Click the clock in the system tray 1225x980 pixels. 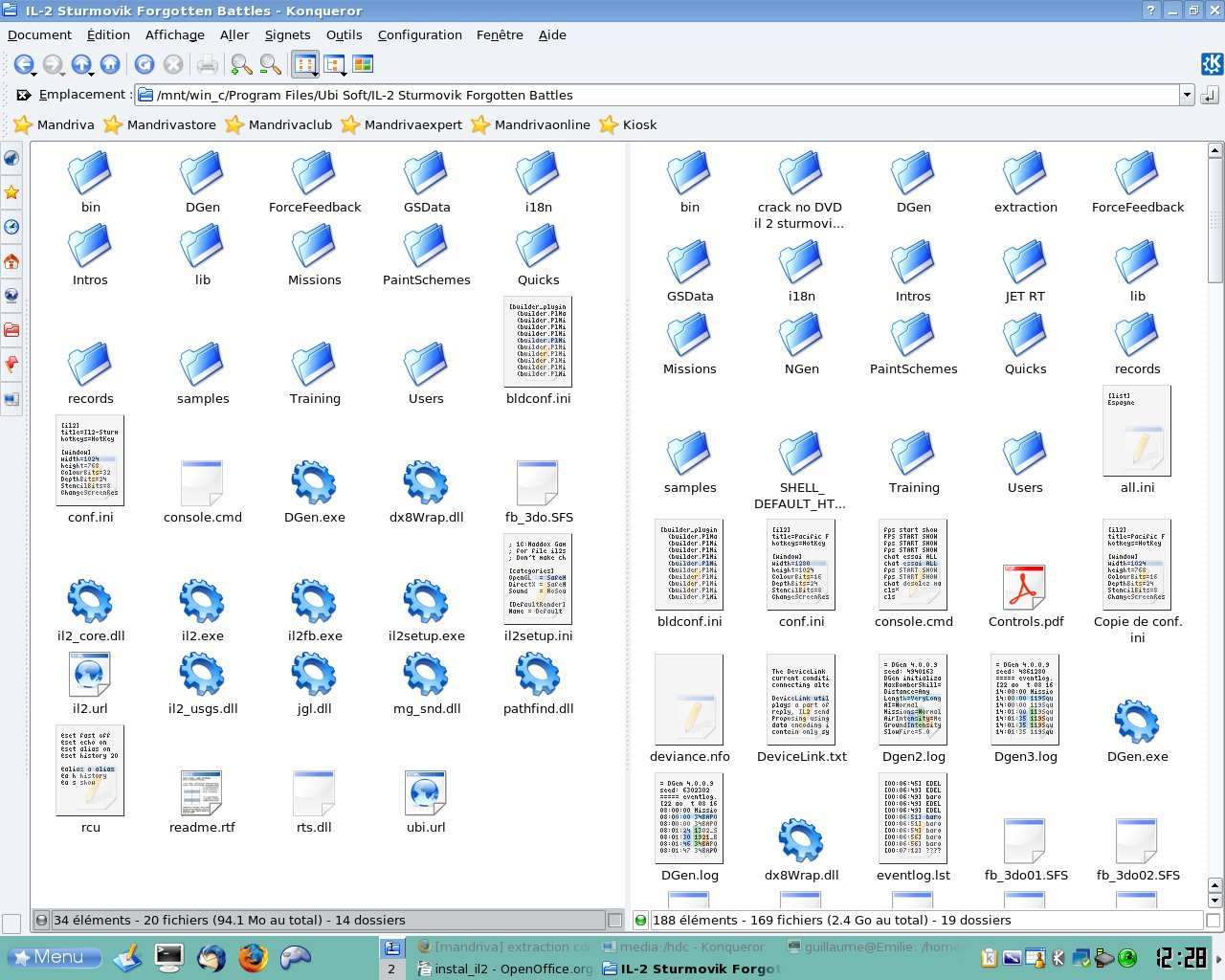(x=1180, y=957)
